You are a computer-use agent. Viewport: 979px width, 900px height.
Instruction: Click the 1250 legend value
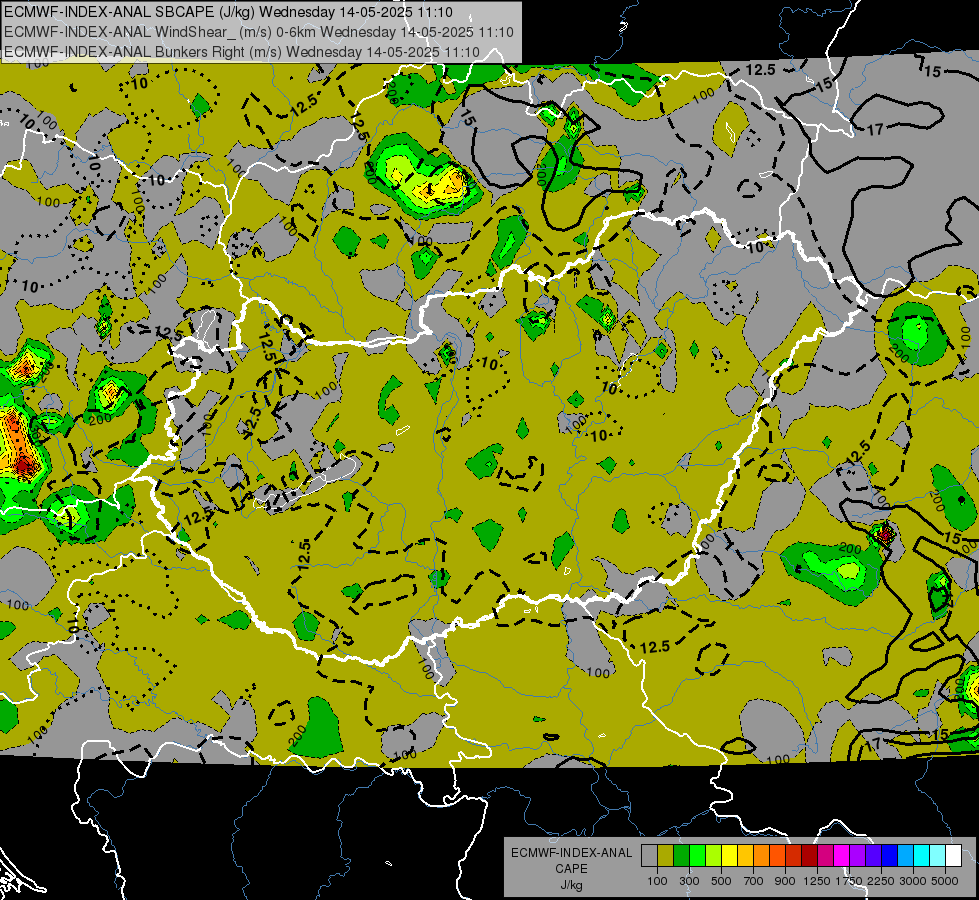tap(817, 881)
